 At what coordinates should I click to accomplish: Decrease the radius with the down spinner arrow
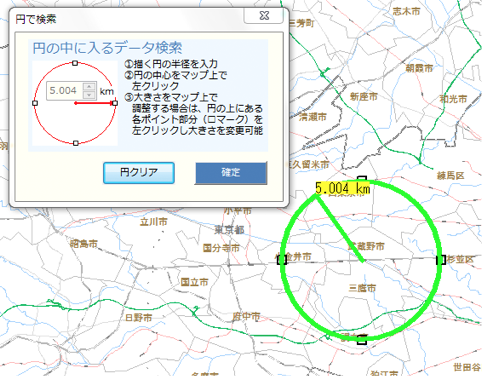pyautogui.click(x=89, y=95)
